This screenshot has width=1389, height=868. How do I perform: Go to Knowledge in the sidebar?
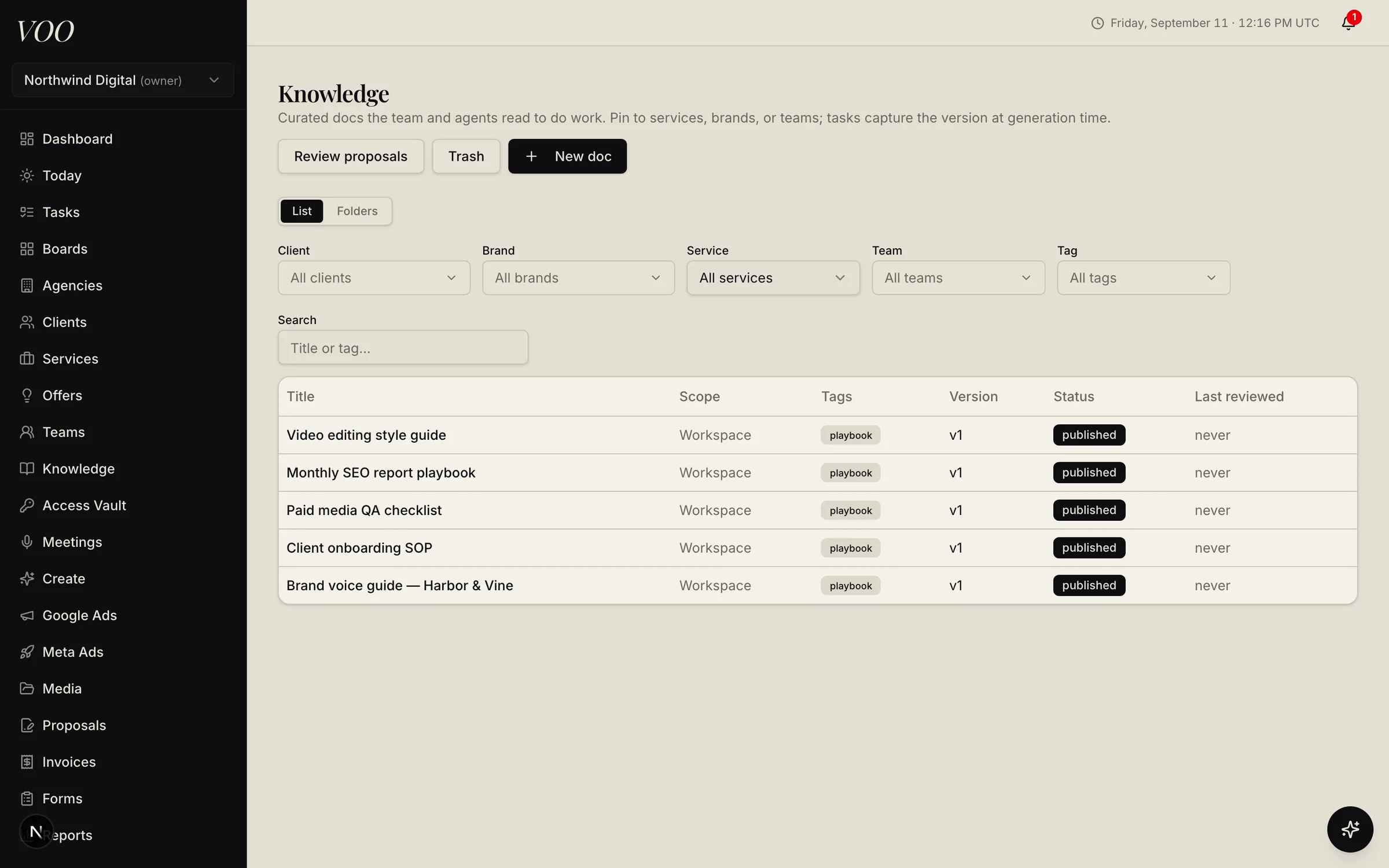[x=78, y=469]
